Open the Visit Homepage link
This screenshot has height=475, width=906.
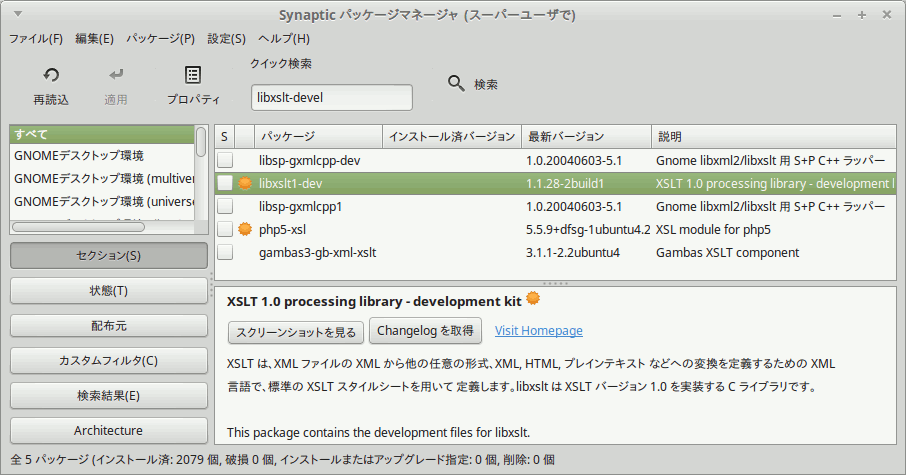click(538, 331)
